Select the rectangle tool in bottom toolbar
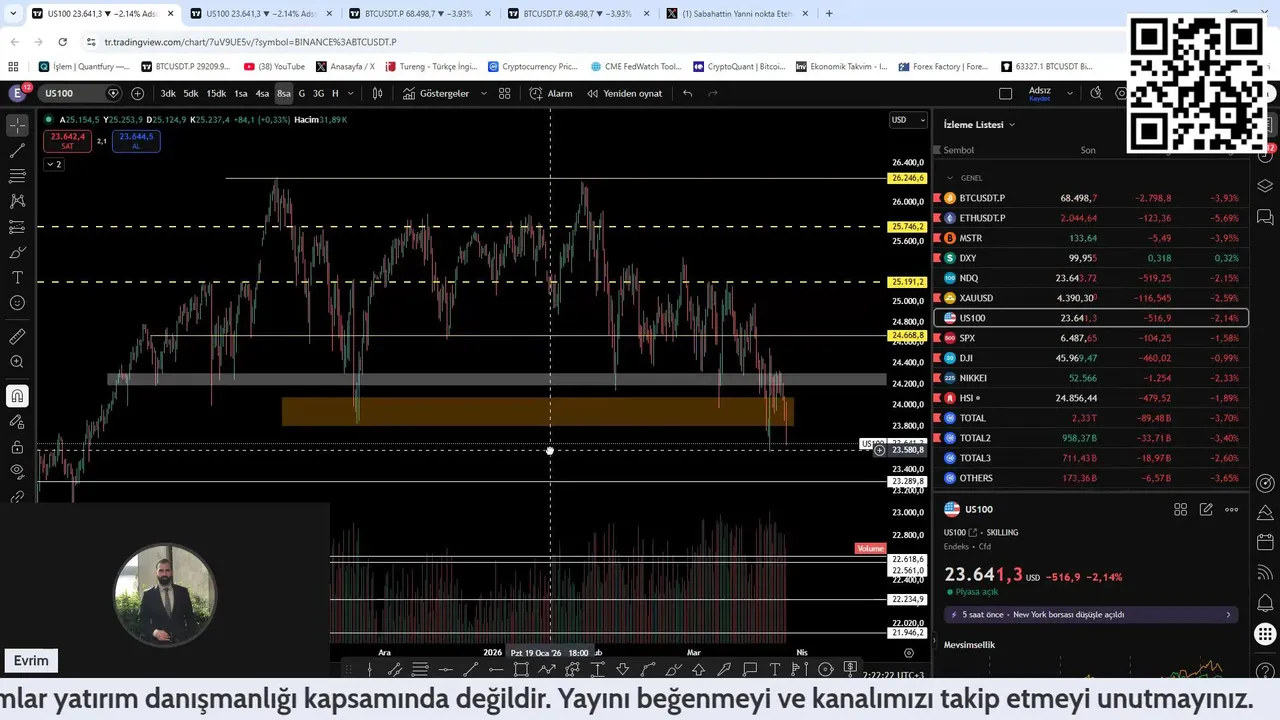This screenshot has width=1280, height=720. [x=521, y=669]
